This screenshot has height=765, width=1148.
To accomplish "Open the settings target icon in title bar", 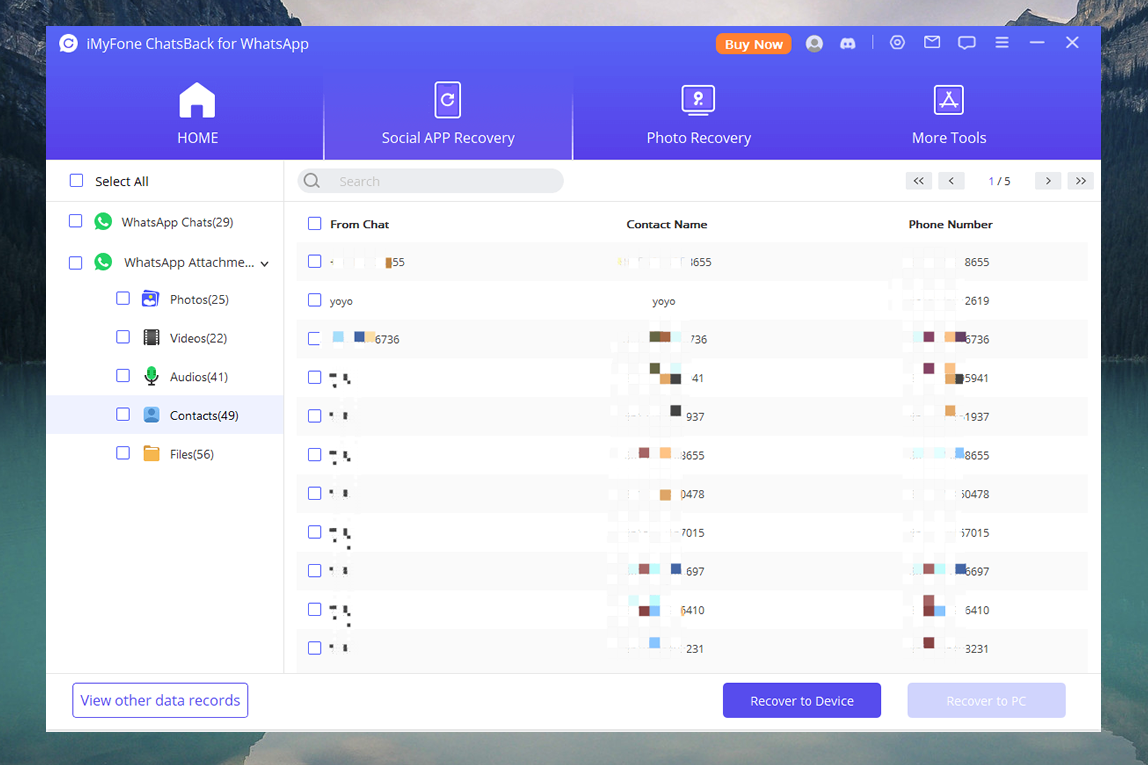I will [x=897, y=43].
